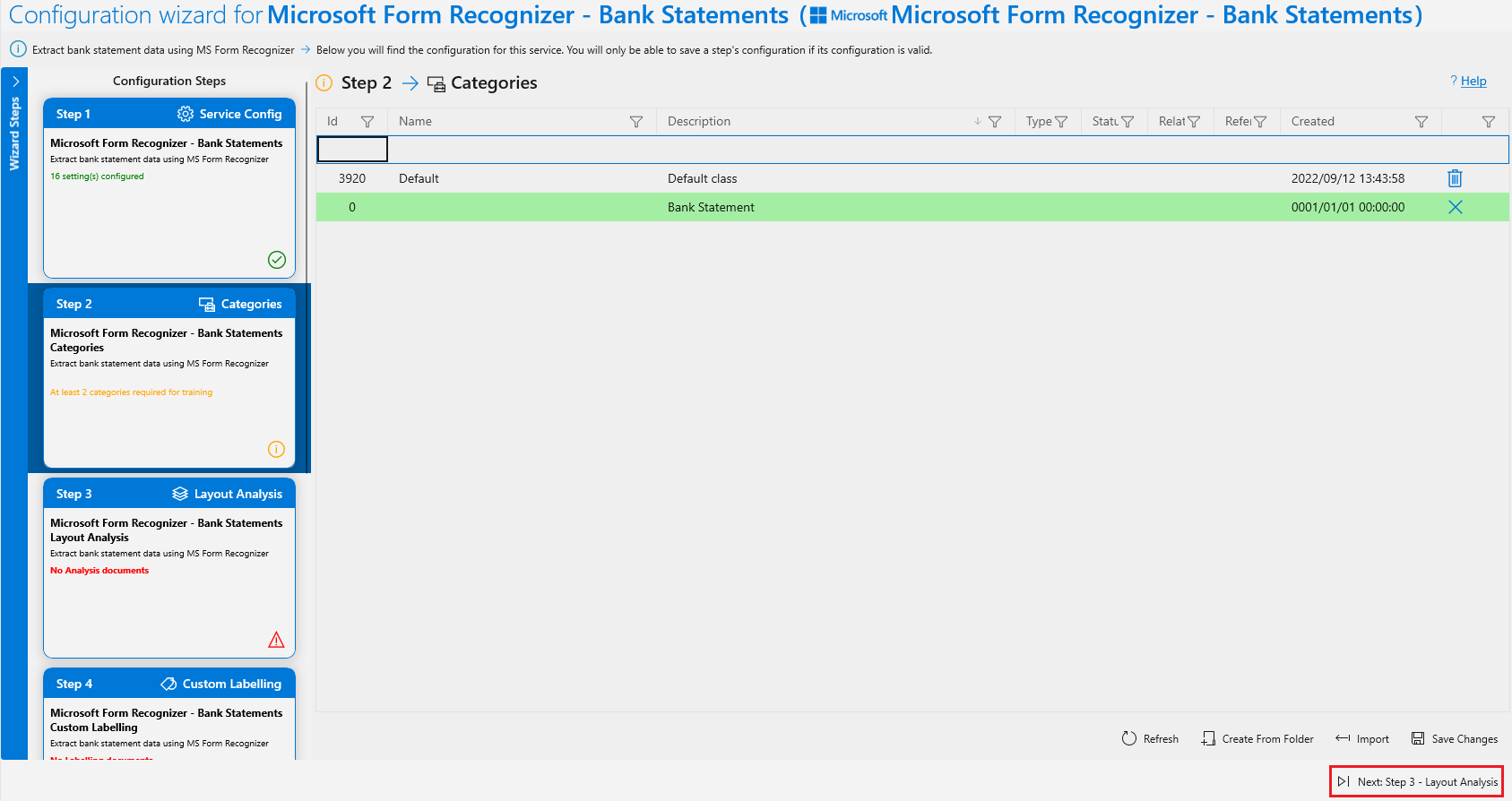Click the Refresh button
This screenshot has height=801, width=1512.
(1150, 738)
